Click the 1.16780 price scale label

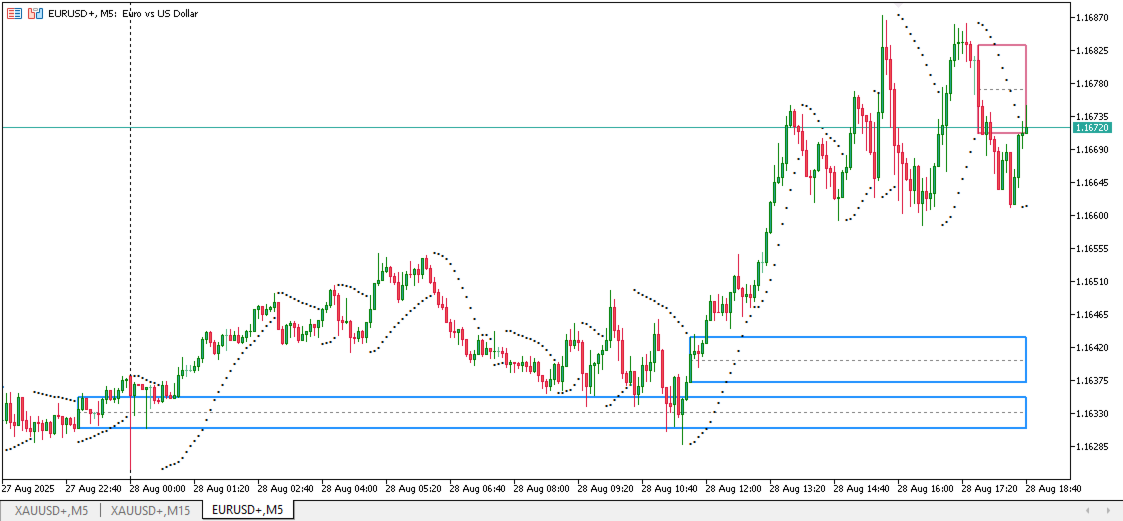pyautogui.click(x=1092, y=84)
